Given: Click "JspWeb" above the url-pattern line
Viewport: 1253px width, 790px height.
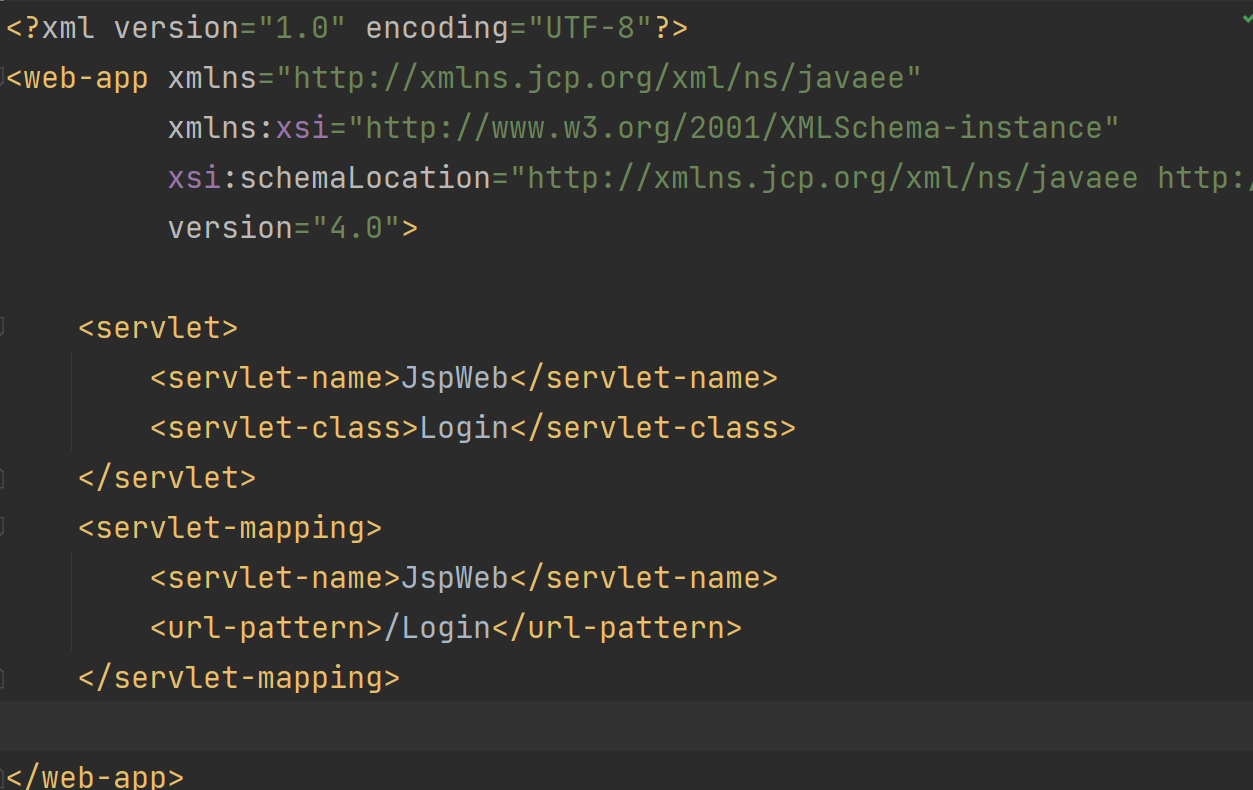Looking at the screenshot, I should click(x=455, y=578).
